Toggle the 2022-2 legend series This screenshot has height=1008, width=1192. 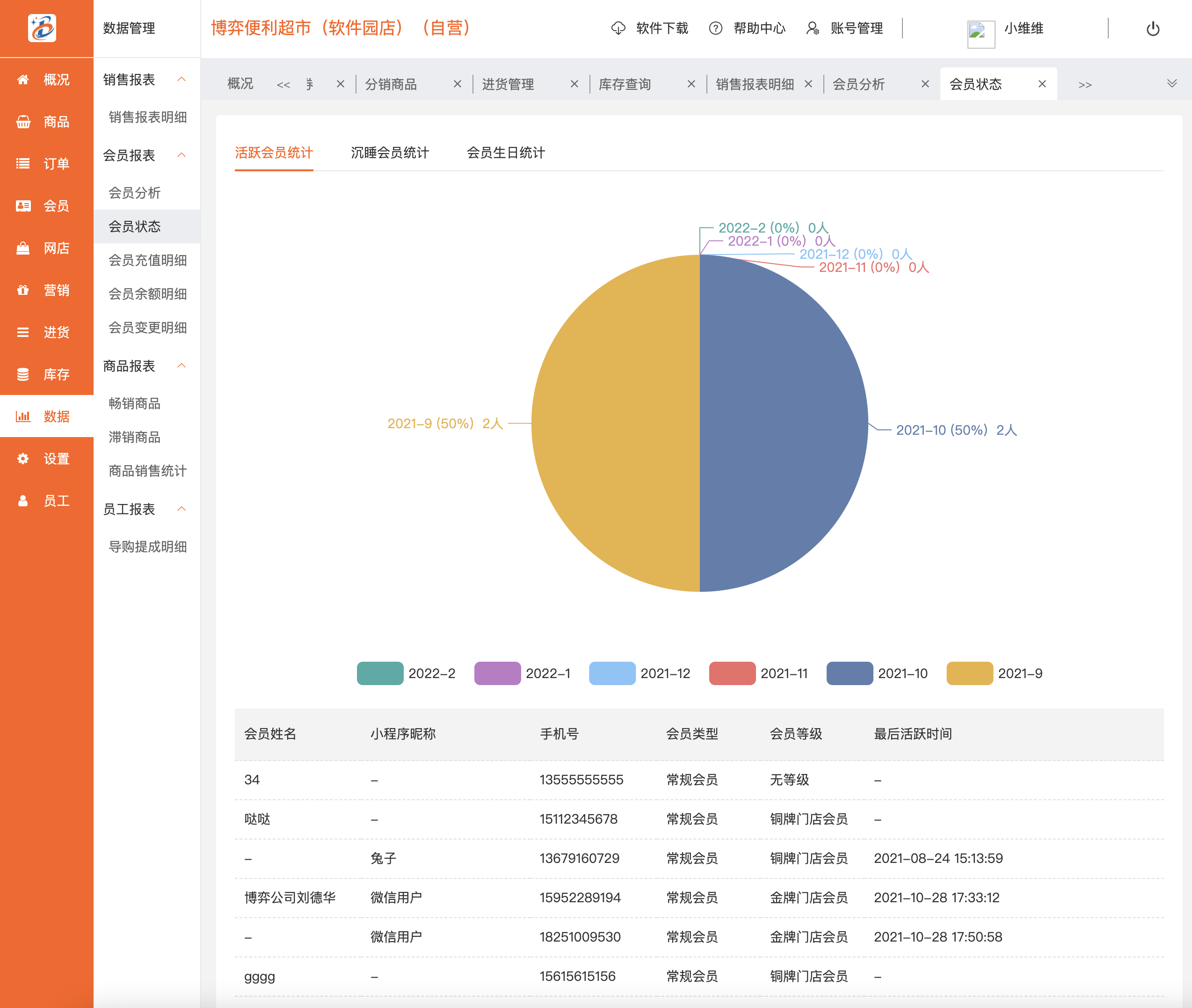pyautogui.click(x=380, y=673)
